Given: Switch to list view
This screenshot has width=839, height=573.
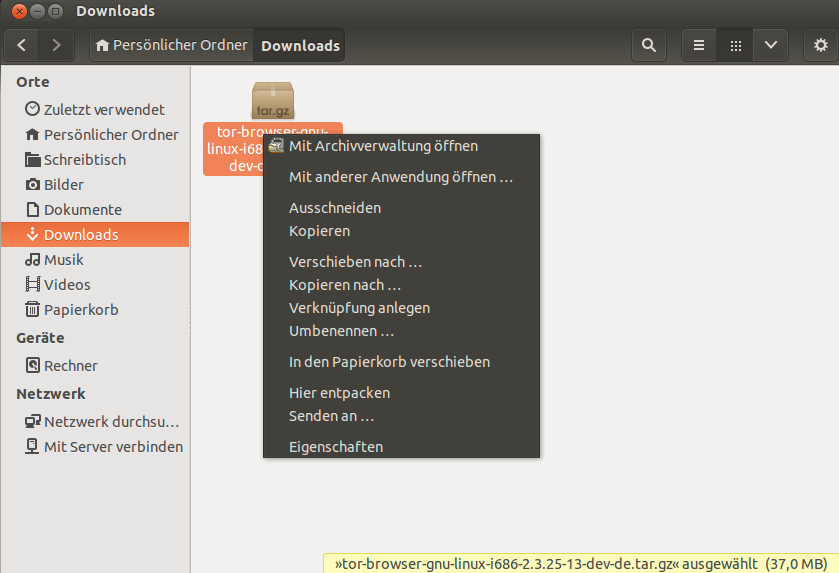Looking at the screenshot, I should click(699, 45).
